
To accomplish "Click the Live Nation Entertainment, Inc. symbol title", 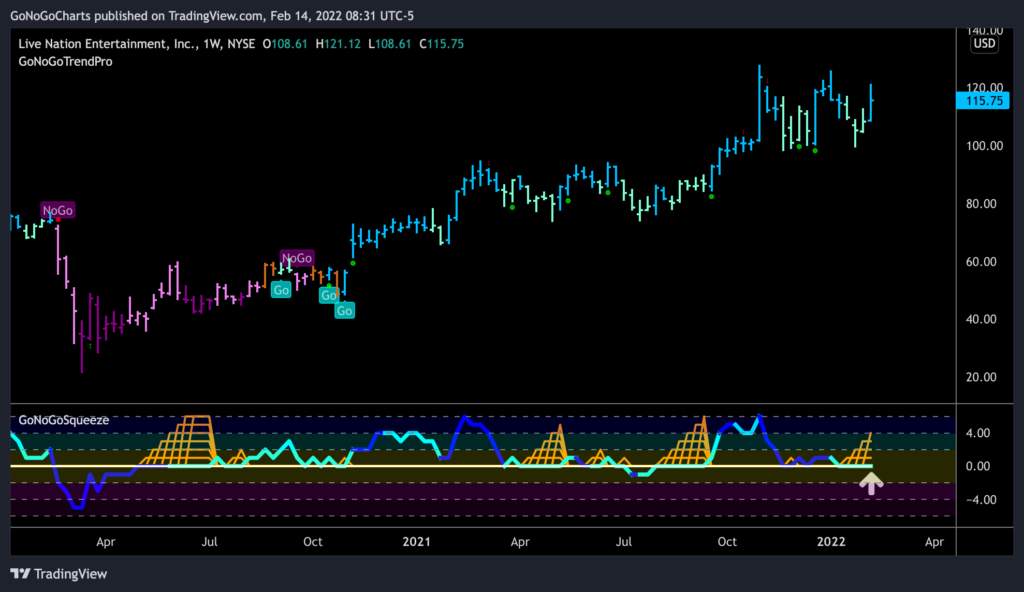I will click(x=107, y=44).
